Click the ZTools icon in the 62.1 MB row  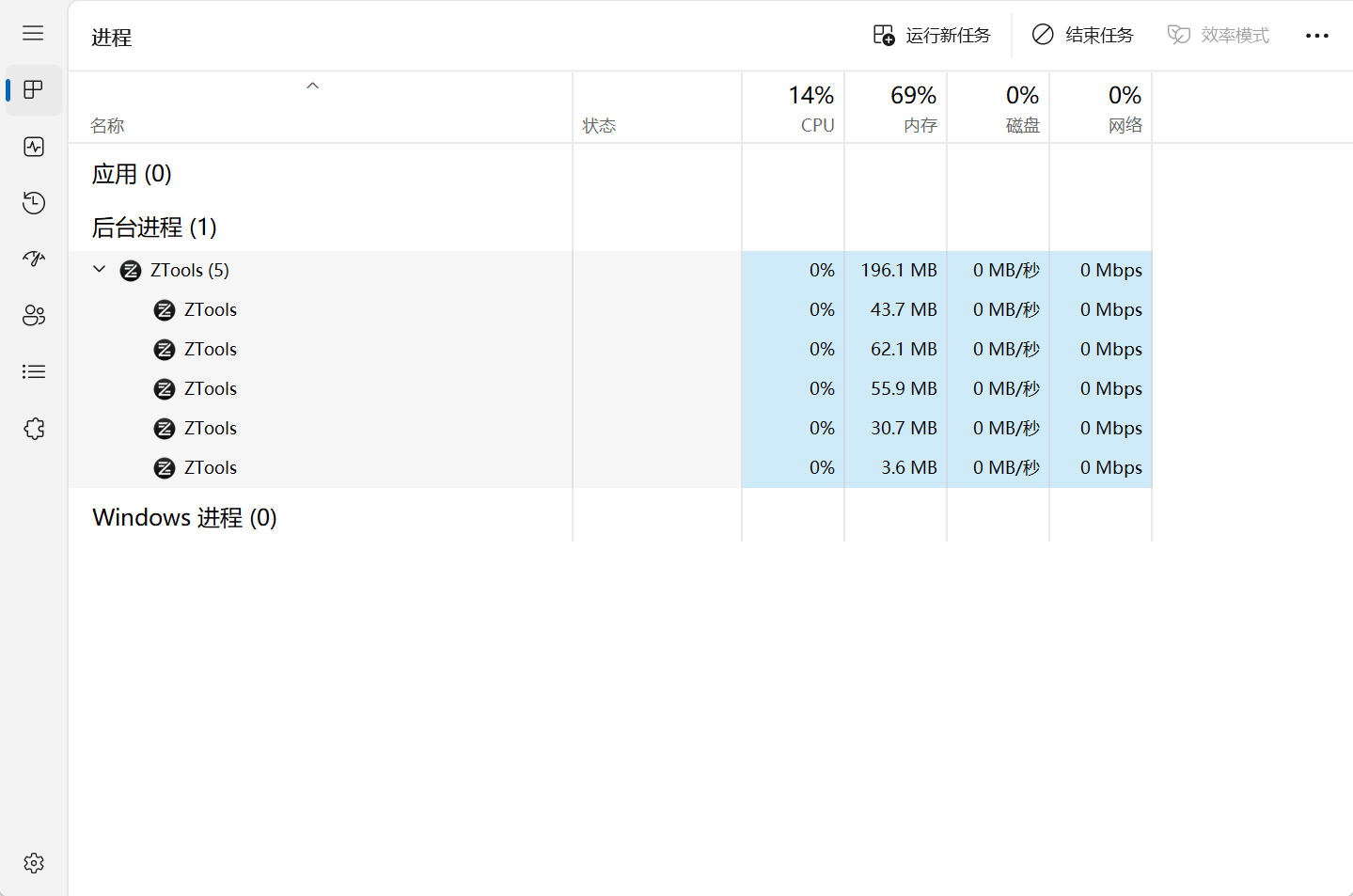(x=165, y=350)
